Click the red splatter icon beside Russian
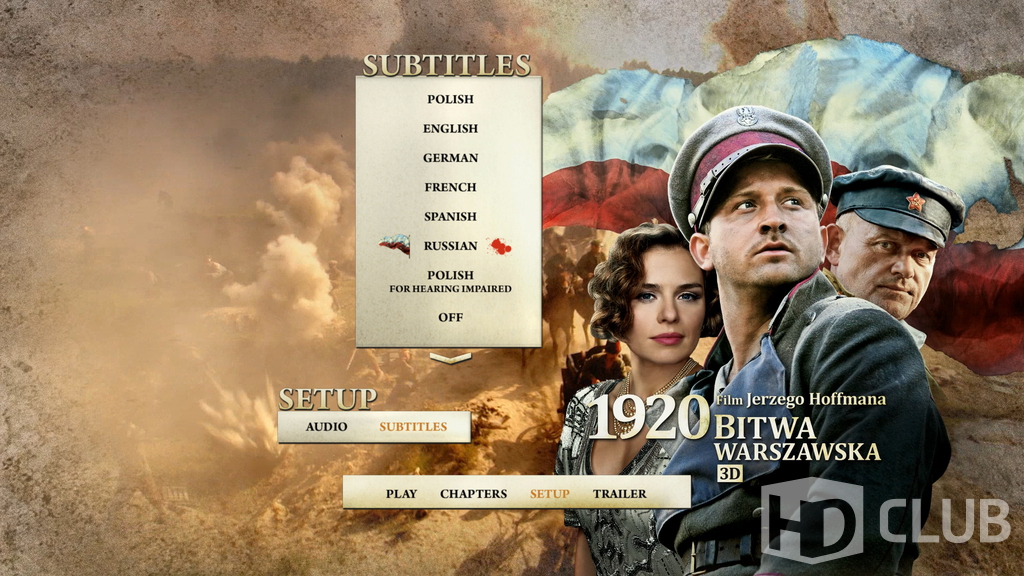Image resolution: width=1024 pixels, height=576 pixels. [500, 246]
